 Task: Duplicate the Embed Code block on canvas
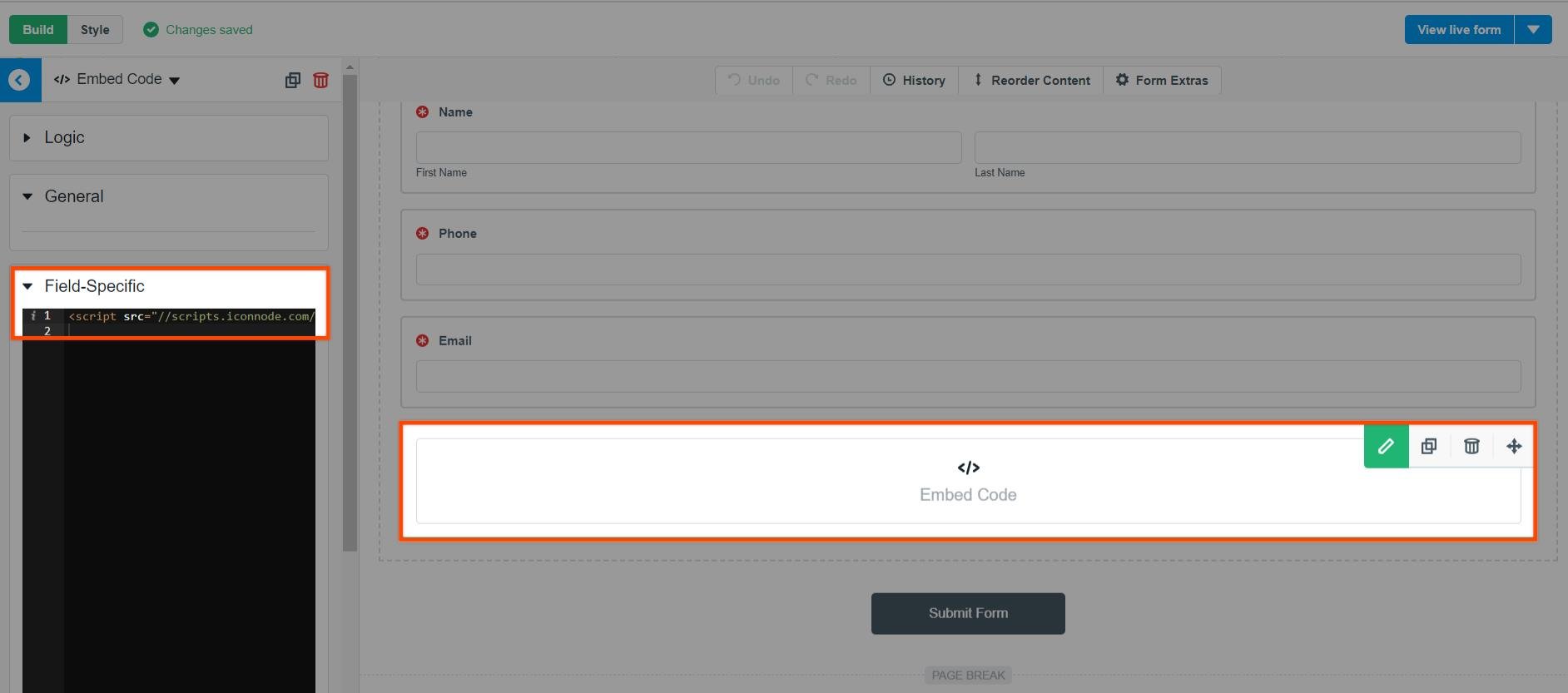click(x=1429, y=446)
